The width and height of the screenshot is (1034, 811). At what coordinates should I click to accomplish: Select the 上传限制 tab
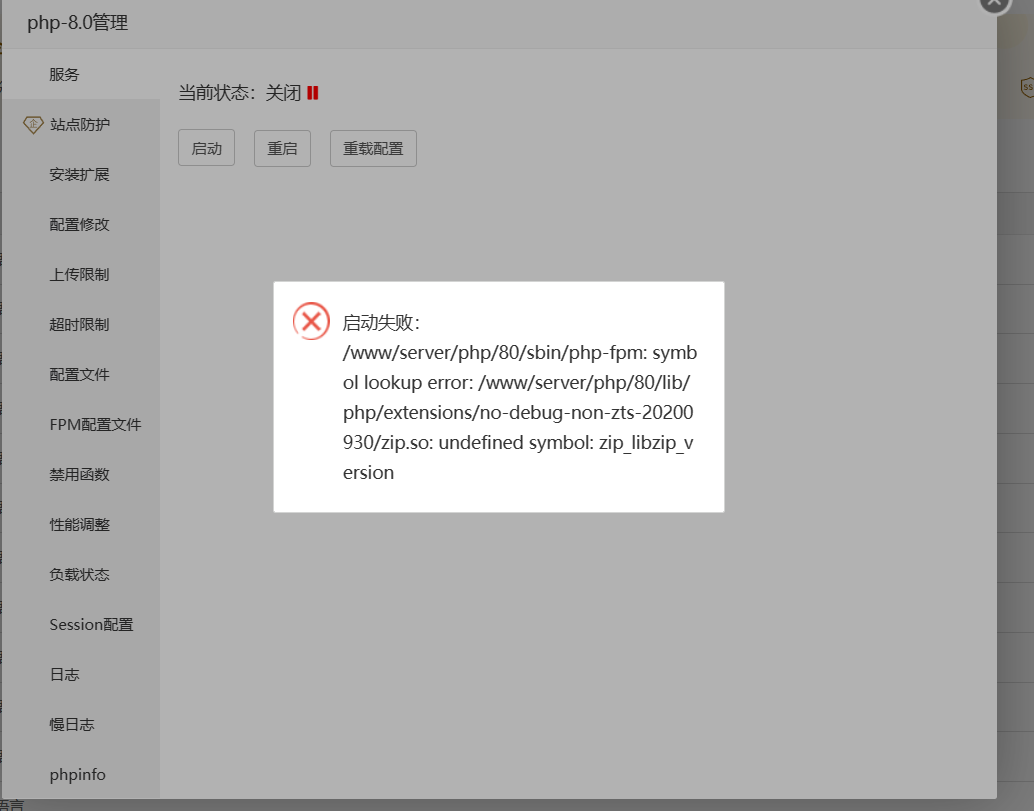(x=80, y=274)
